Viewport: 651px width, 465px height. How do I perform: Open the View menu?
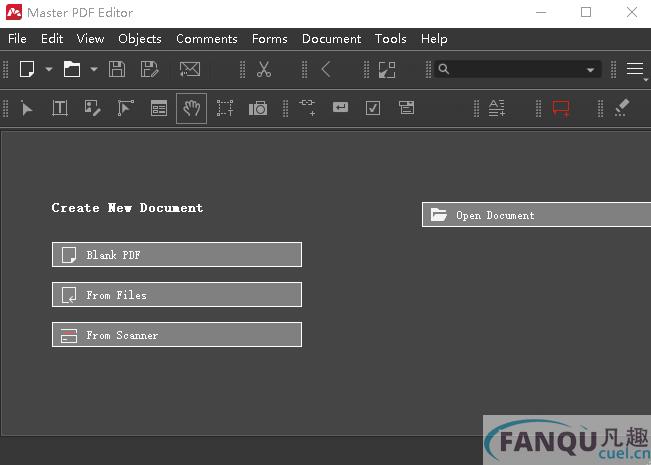pos(90,39)
